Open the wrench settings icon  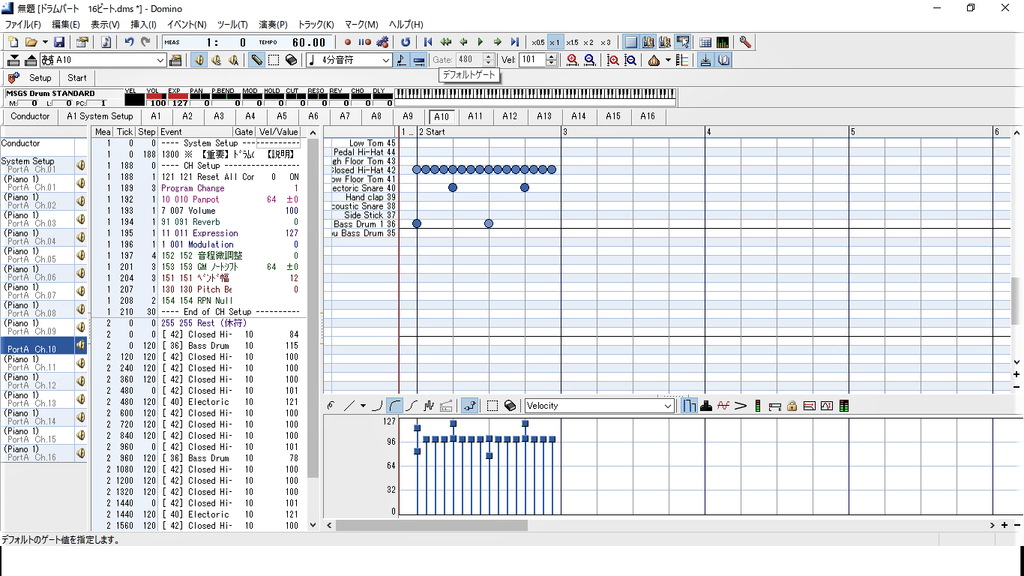pos(744,42)
